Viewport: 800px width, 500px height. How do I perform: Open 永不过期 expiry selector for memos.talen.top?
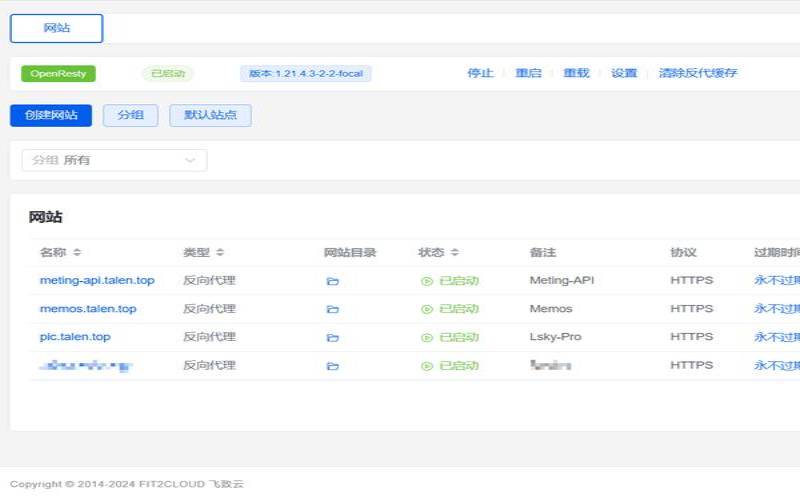click(x=777, y=309)
